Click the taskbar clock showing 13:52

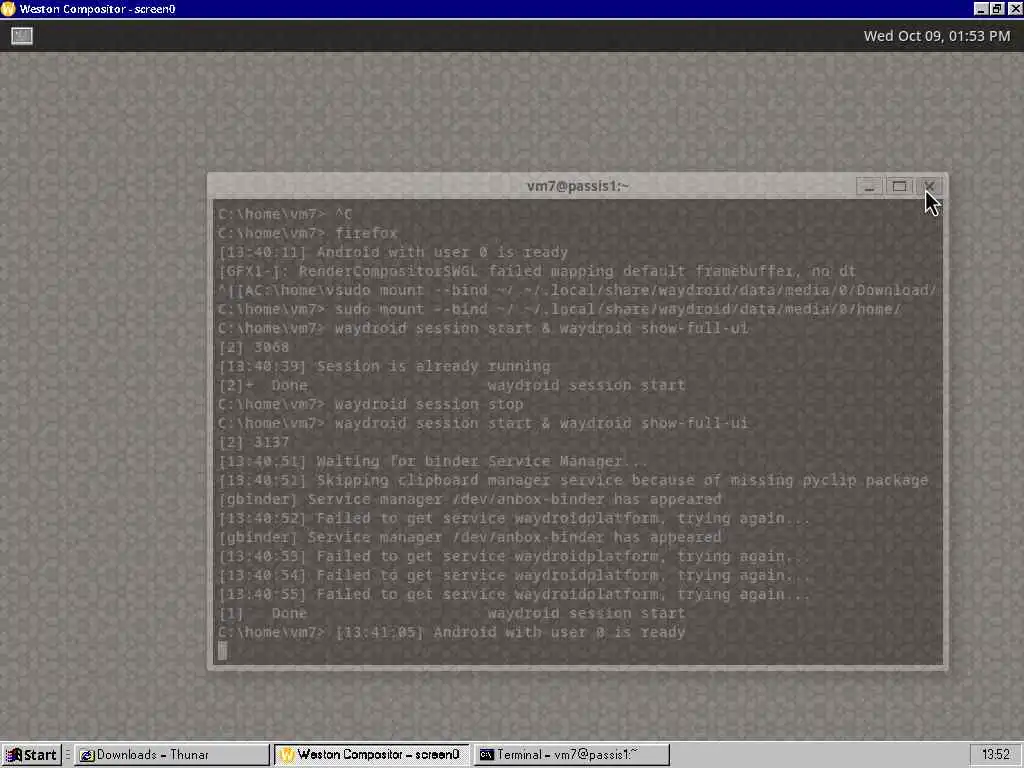(995, 755)
